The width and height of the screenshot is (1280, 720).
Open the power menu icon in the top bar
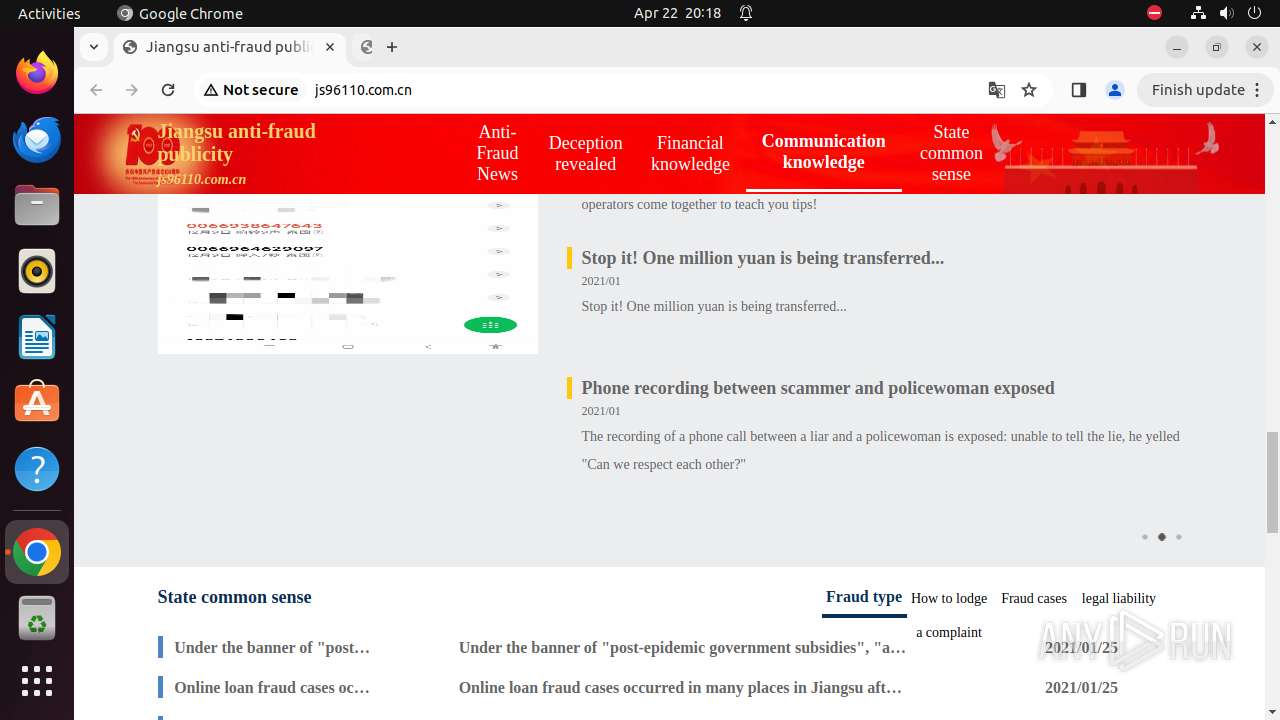(x=1254, y=13)
